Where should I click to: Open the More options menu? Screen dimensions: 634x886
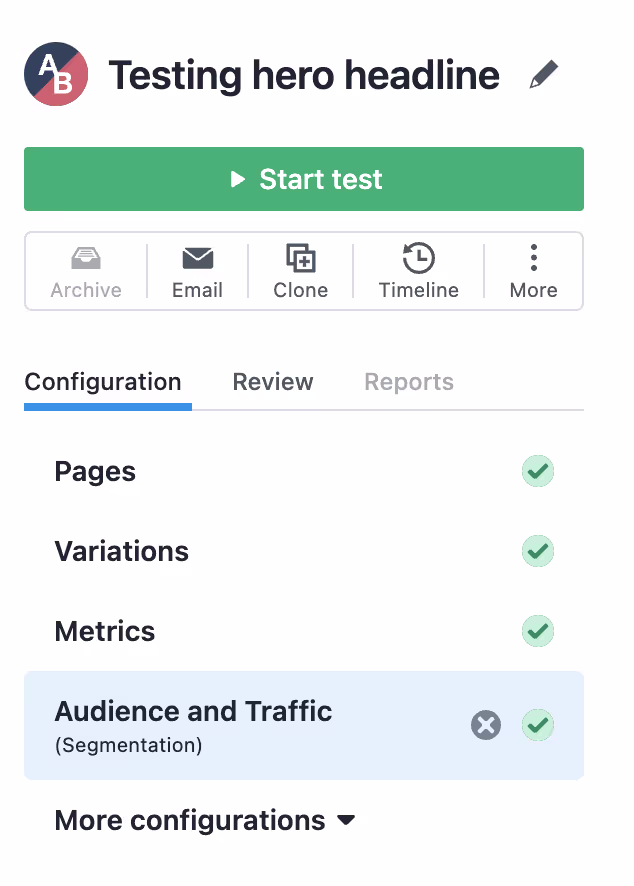(533, 272)
